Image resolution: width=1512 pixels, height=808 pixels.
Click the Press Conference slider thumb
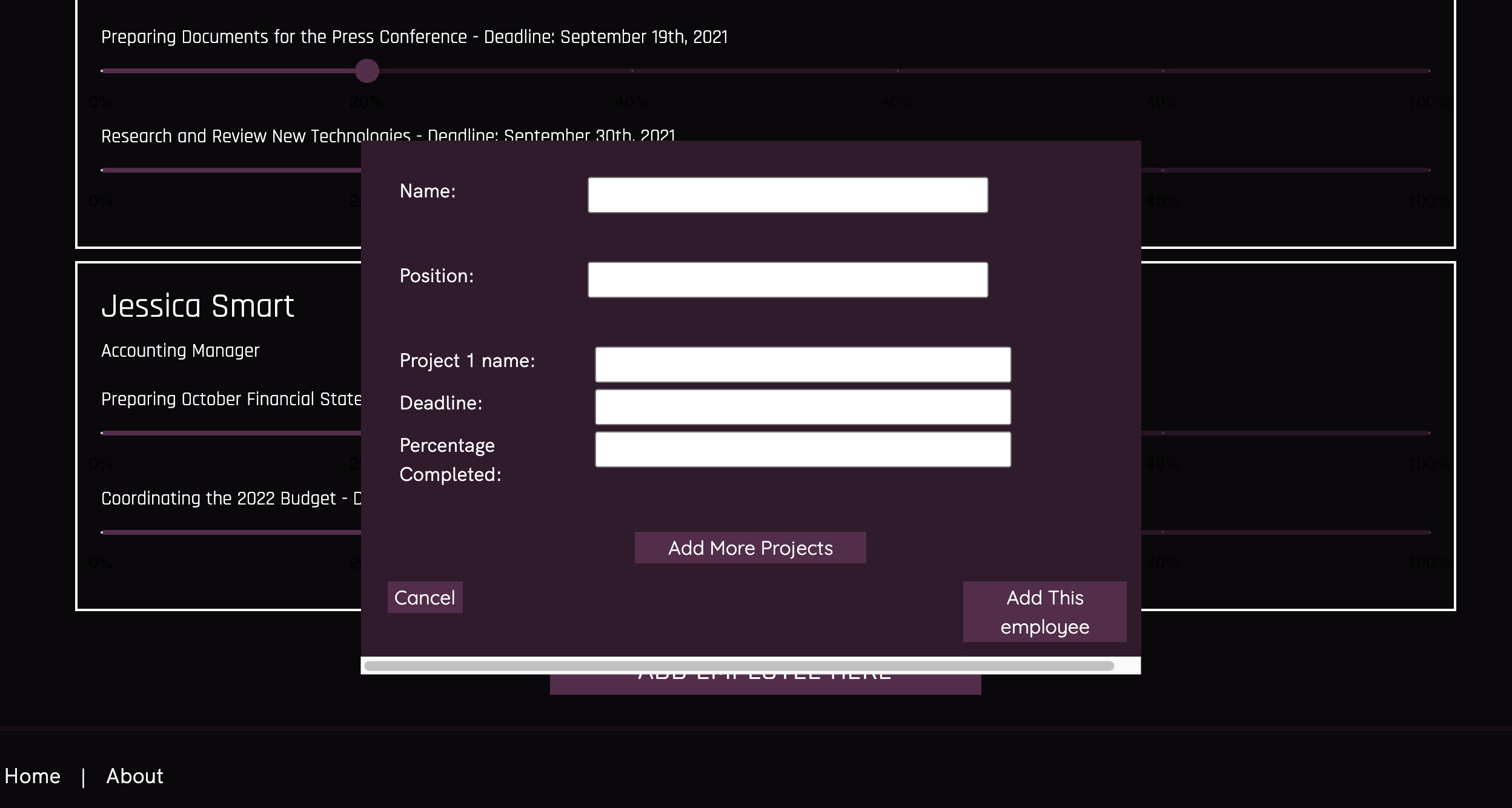pos(366,71)
